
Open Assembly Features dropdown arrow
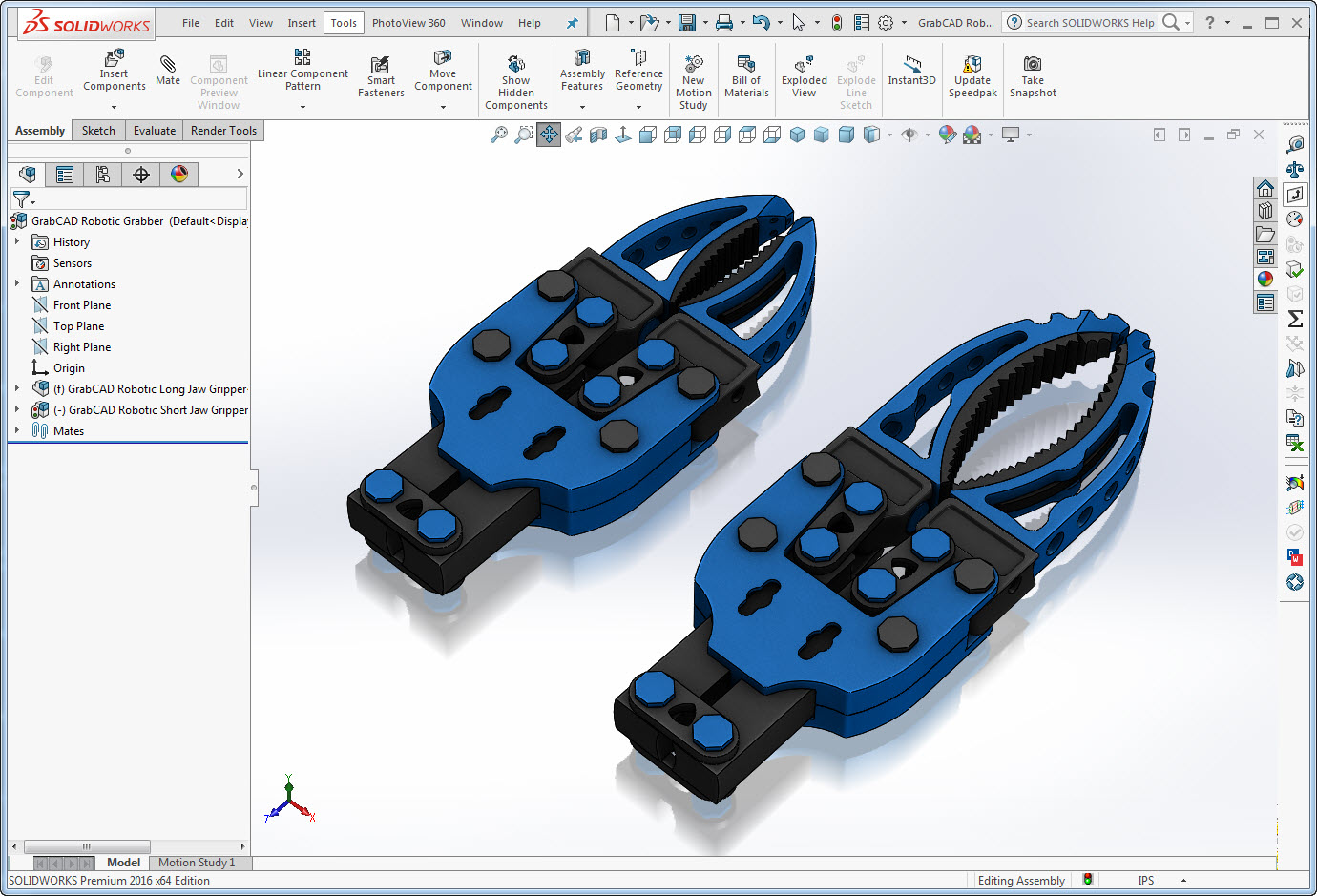coord(582,107)
